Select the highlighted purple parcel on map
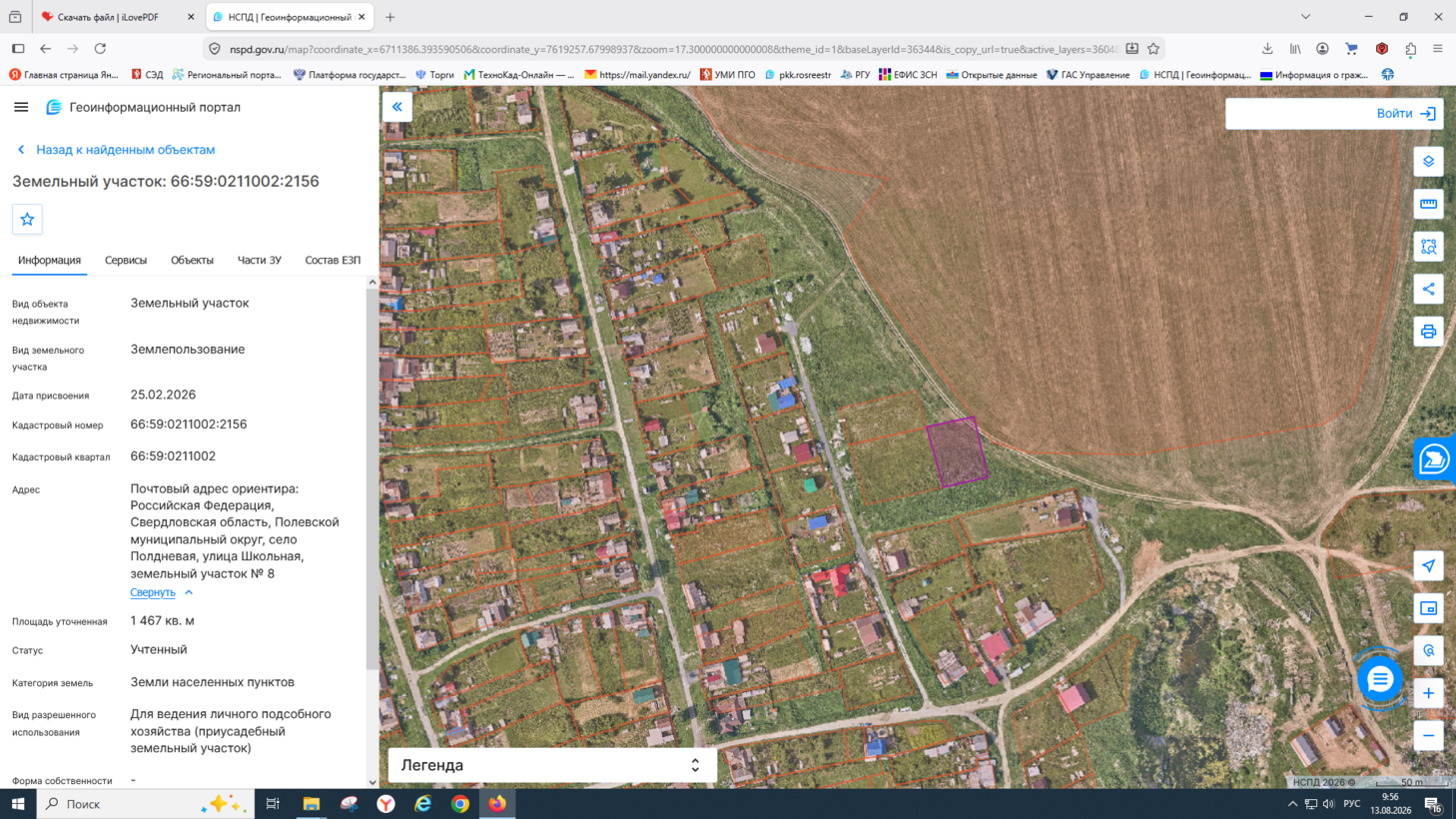This screenshot has height=819, width=1456. point(957,452)
